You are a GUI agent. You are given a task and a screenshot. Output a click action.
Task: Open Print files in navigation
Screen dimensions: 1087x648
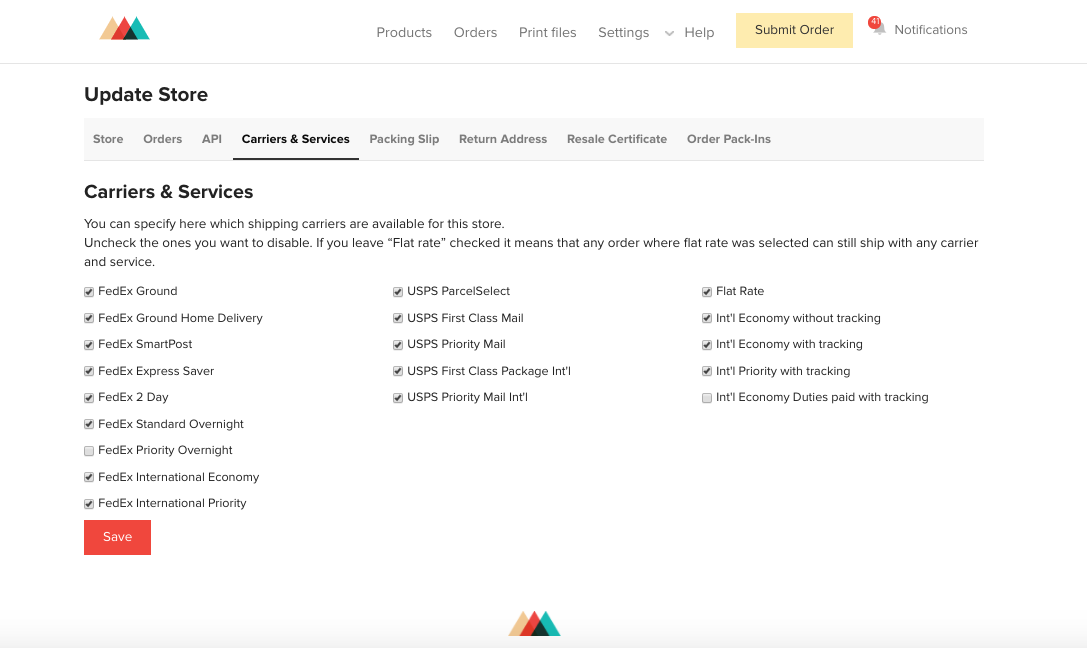point(548,33)
